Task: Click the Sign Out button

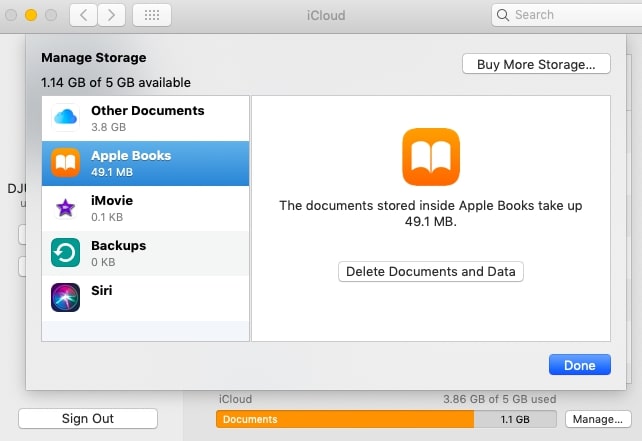Action: (x=88, y=418)
